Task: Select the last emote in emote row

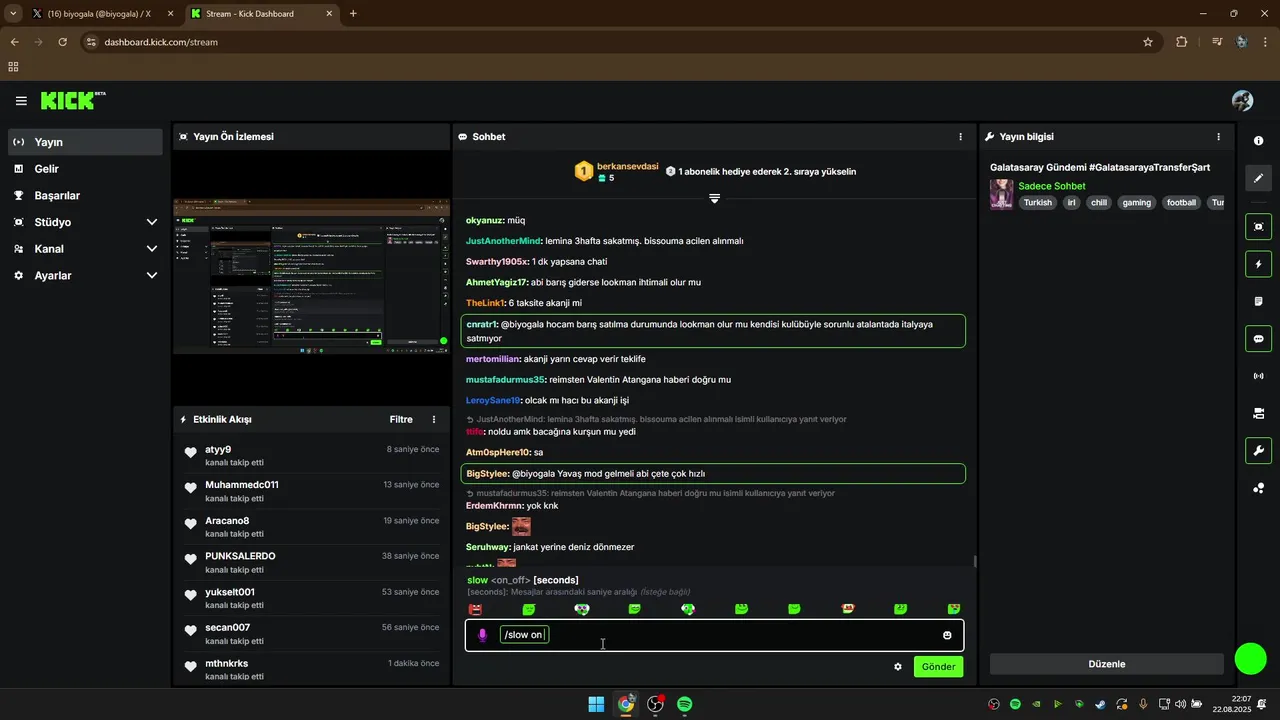Action: [954, 609]
